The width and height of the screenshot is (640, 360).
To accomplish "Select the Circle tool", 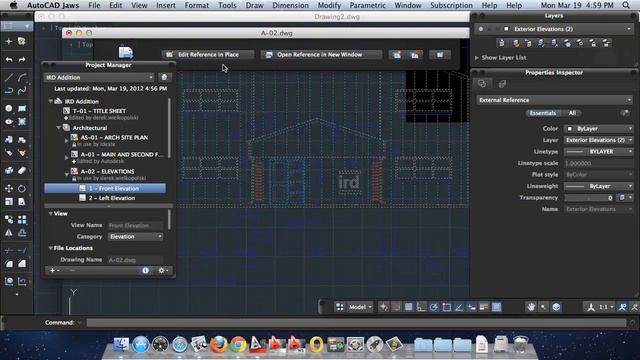I will (9, 108).
